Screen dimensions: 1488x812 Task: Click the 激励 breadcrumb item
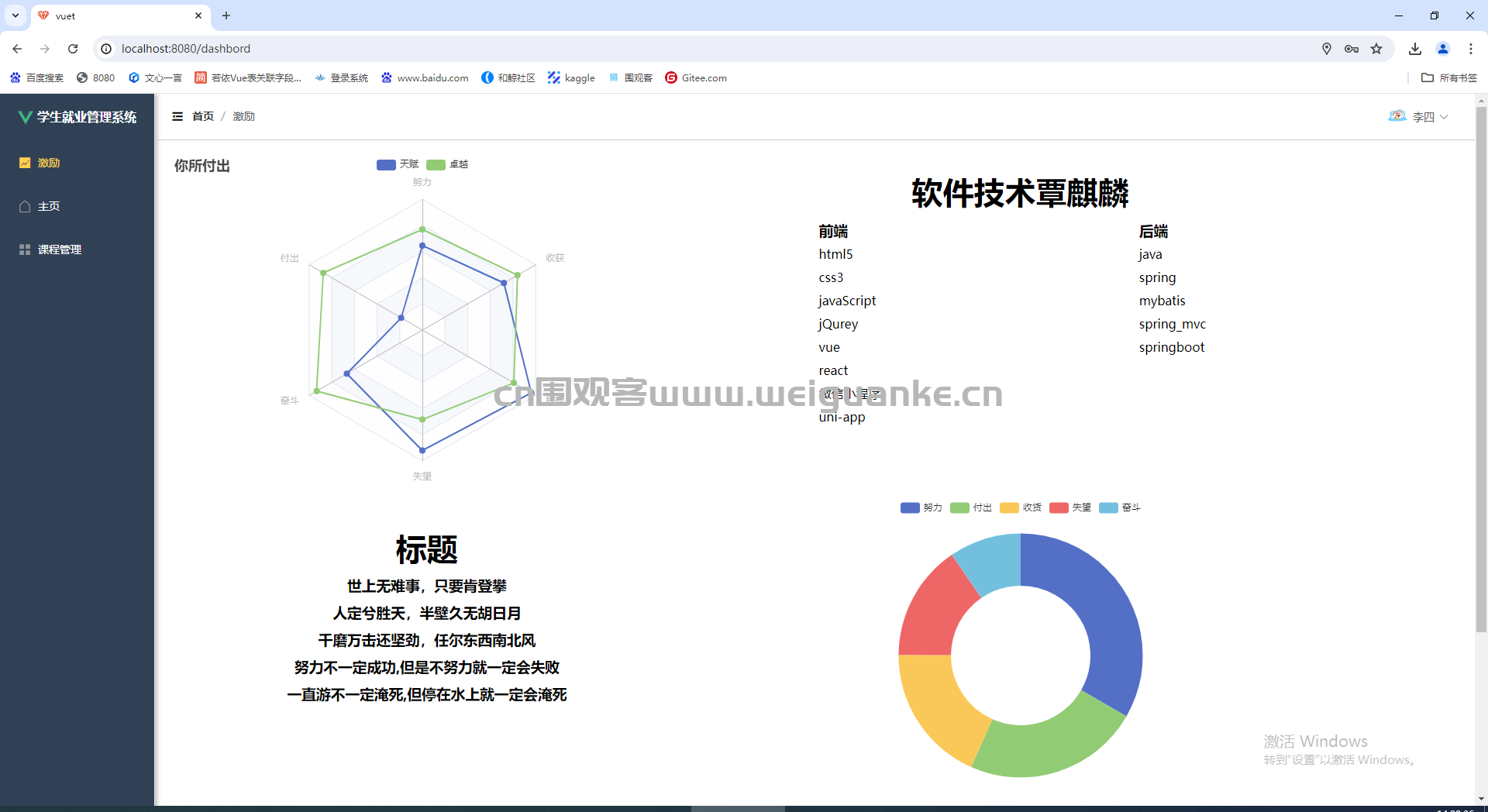[244, 116]
